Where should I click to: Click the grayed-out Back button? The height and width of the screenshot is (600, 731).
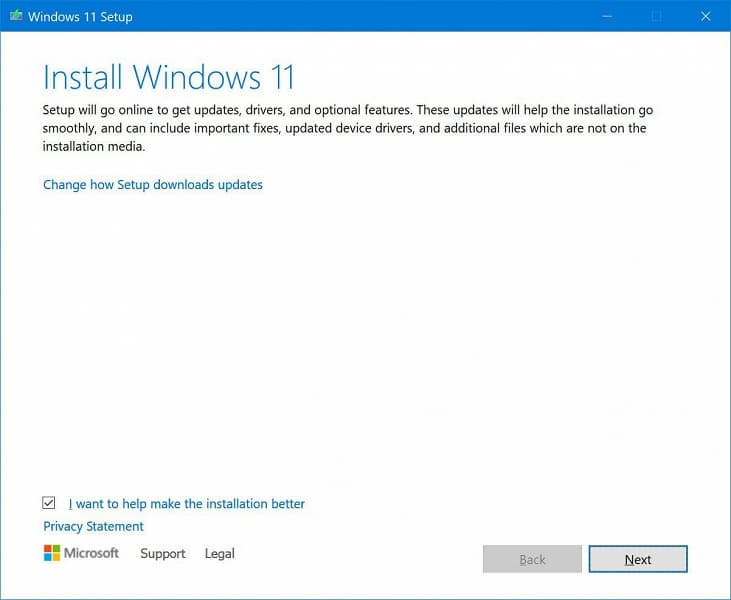[x=532, y=559]
